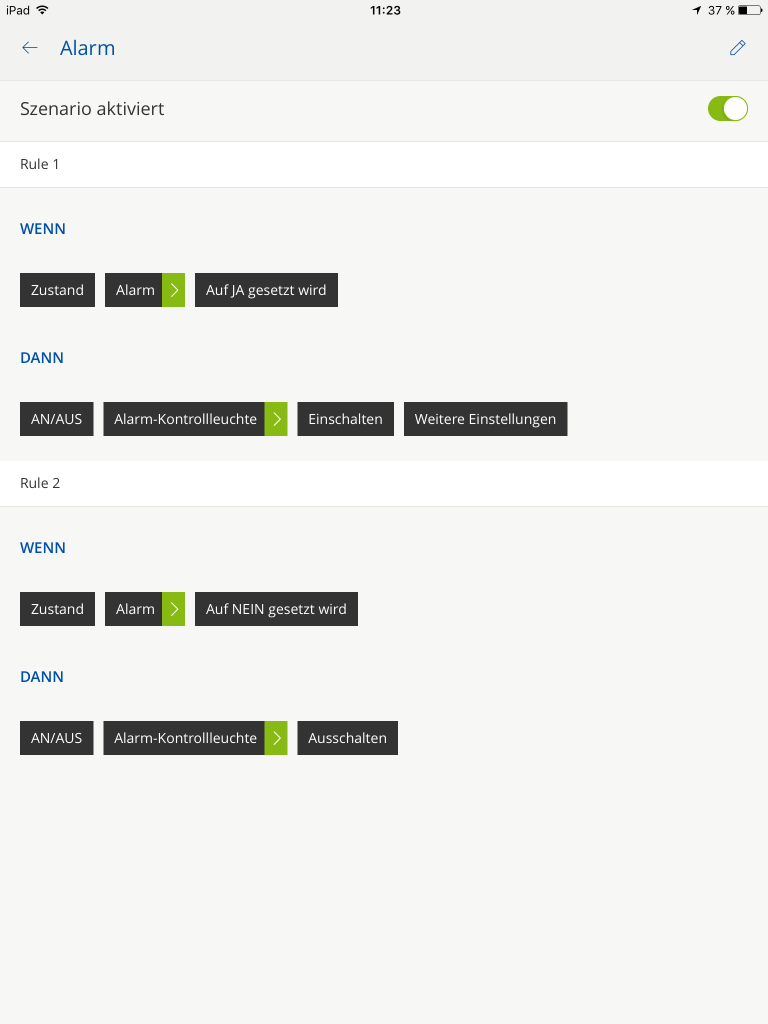Expand Alarm-Kontrollleuchte chevron in Rule 2
768x1024 pixels.
[x=276, y=738]
